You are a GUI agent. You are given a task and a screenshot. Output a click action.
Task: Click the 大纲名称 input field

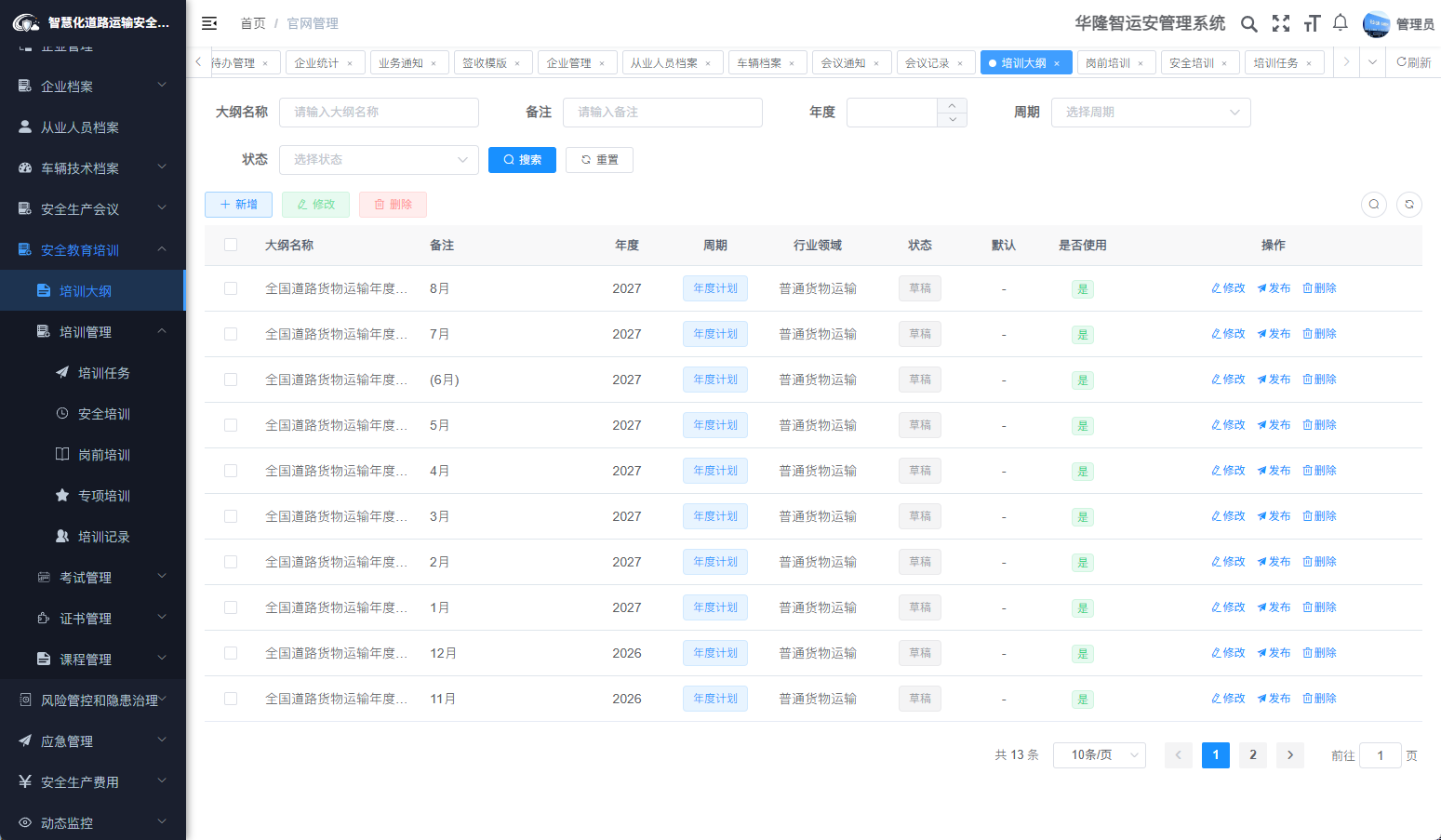click(379, 113)
